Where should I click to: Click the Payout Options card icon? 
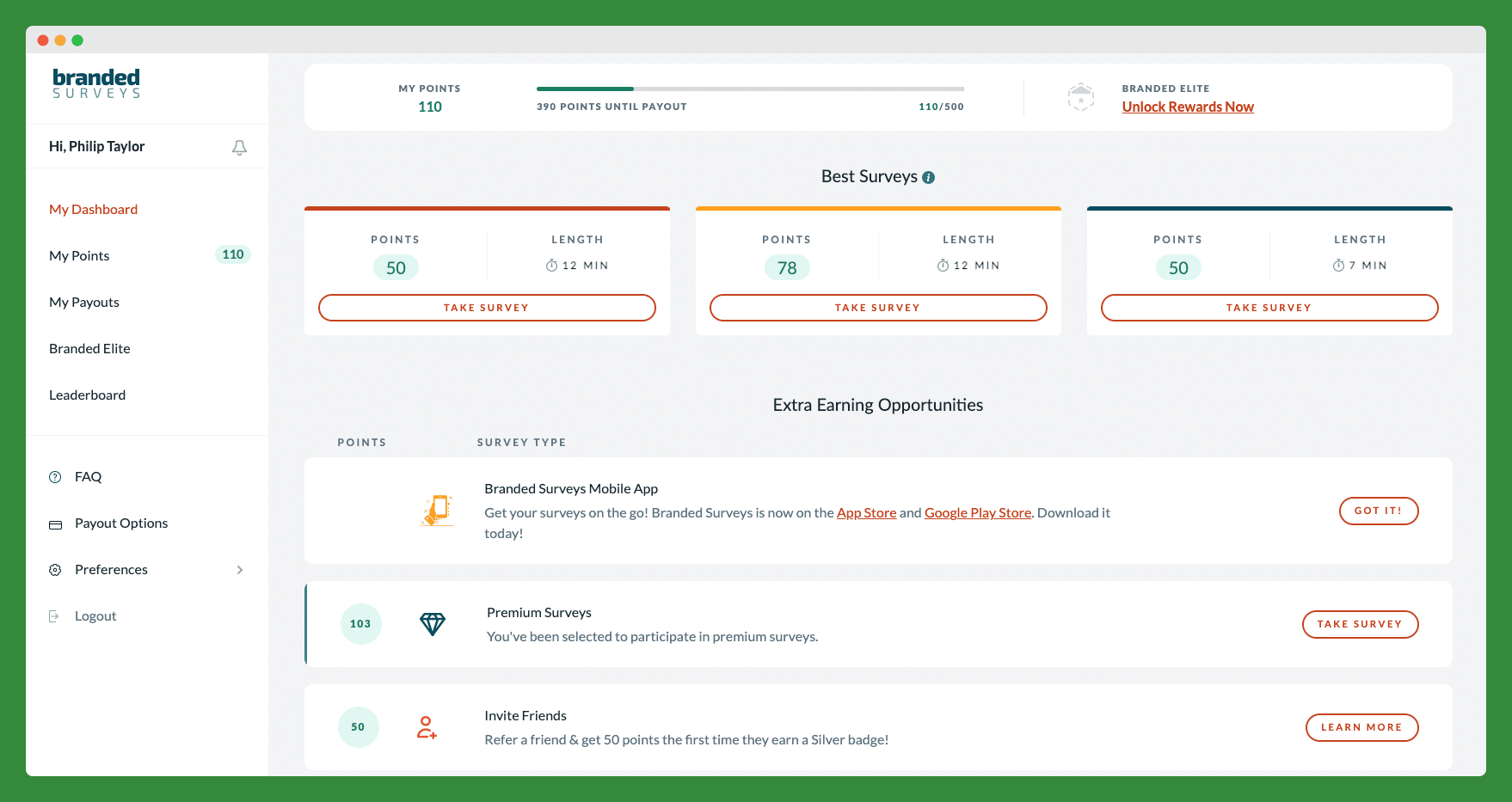click(x=55, y=524)
